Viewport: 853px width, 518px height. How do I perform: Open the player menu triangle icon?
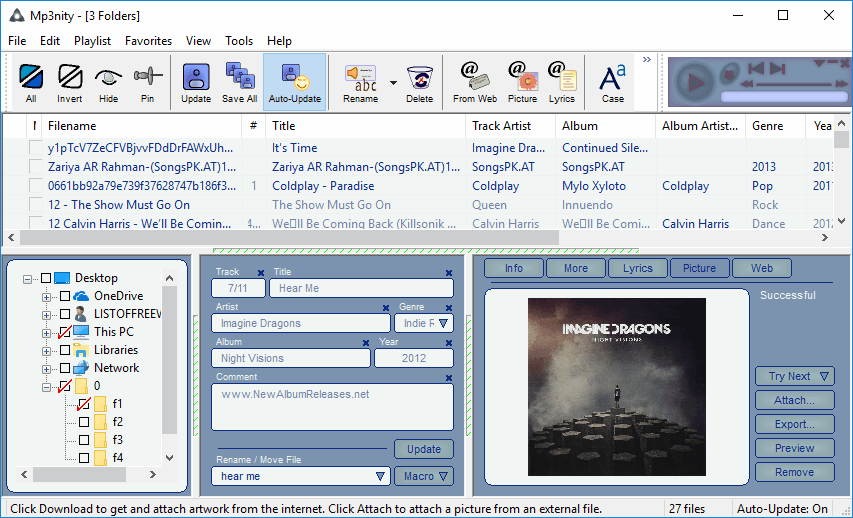click(x=819, y=63)
